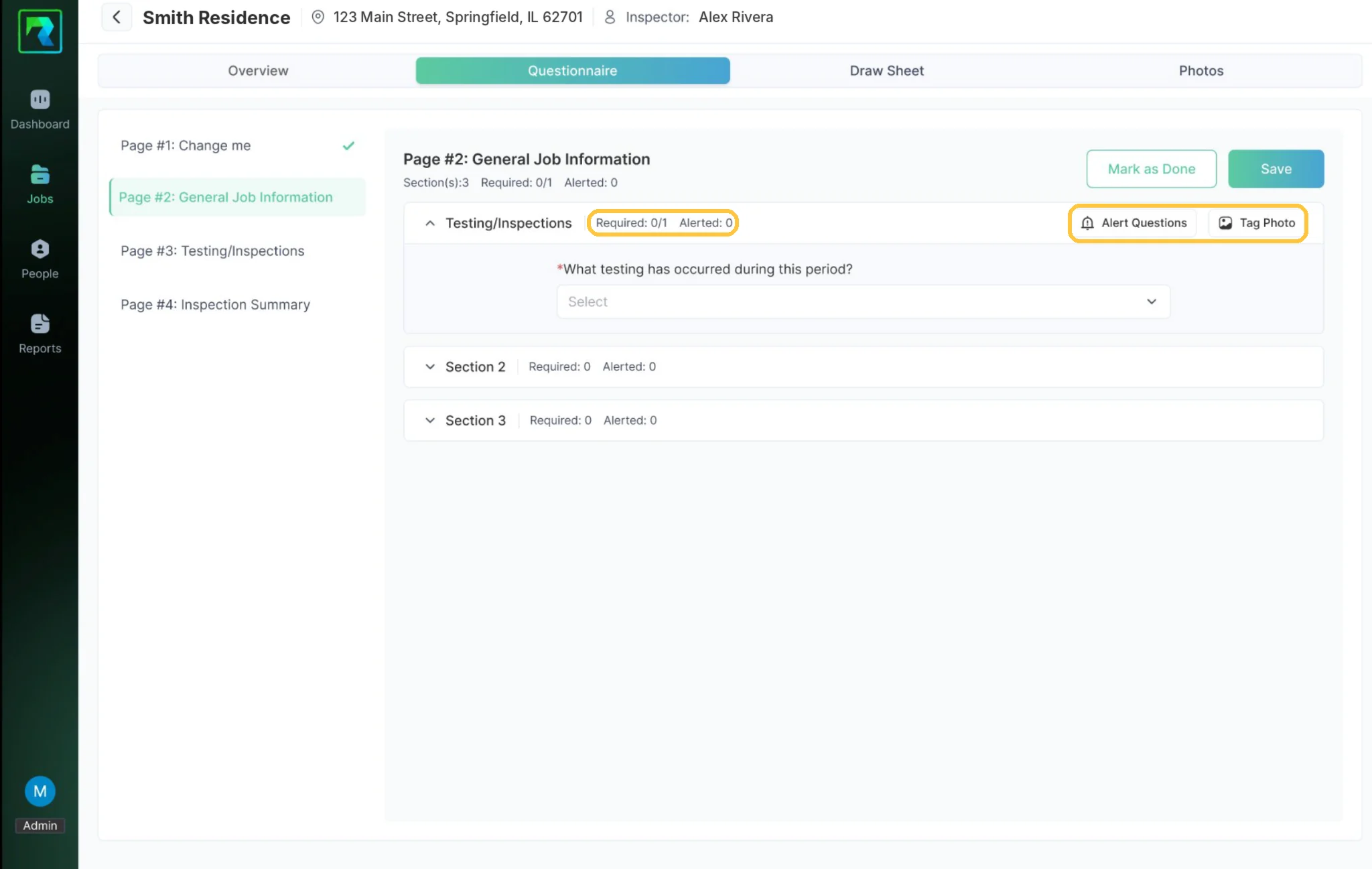Expand Section 3
The image size is (1372, 869).
[x=430, y=420]
